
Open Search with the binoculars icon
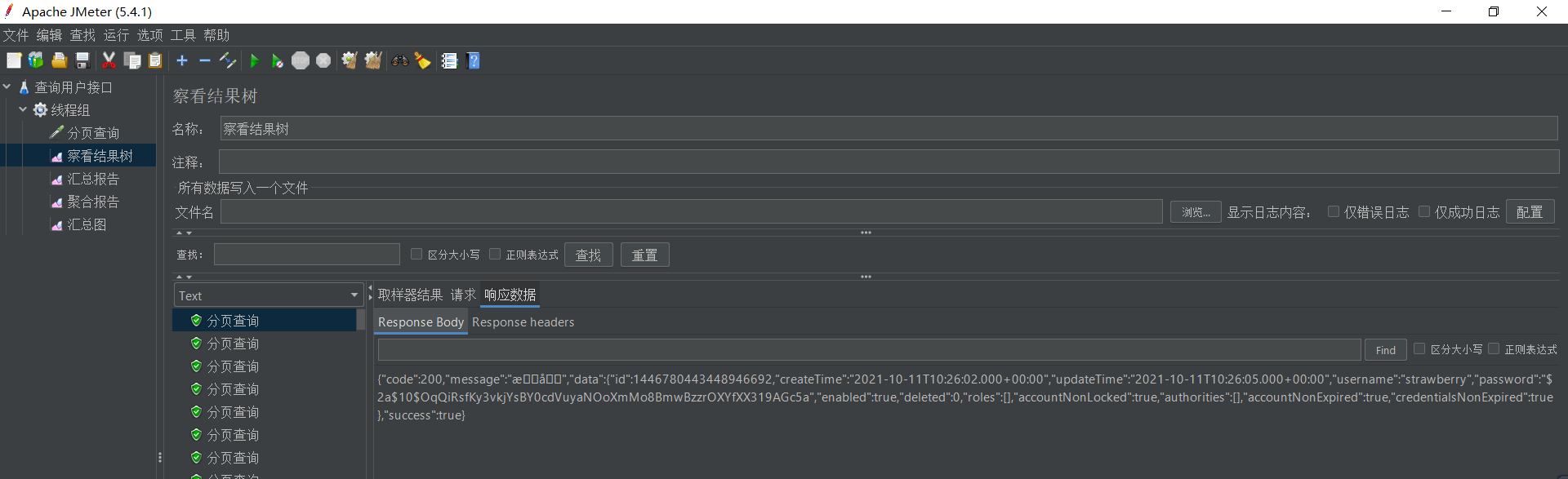(x=399, y=60)
